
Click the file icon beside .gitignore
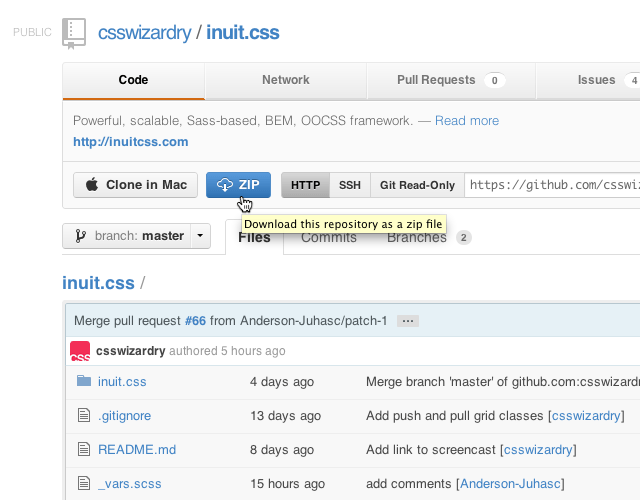(x=84, y=415)
